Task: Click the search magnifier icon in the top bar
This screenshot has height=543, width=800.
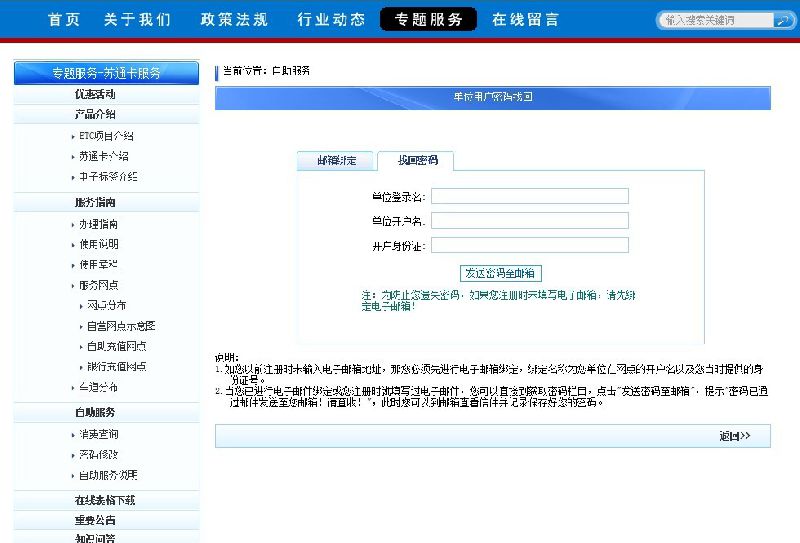Action: [784, 20]
